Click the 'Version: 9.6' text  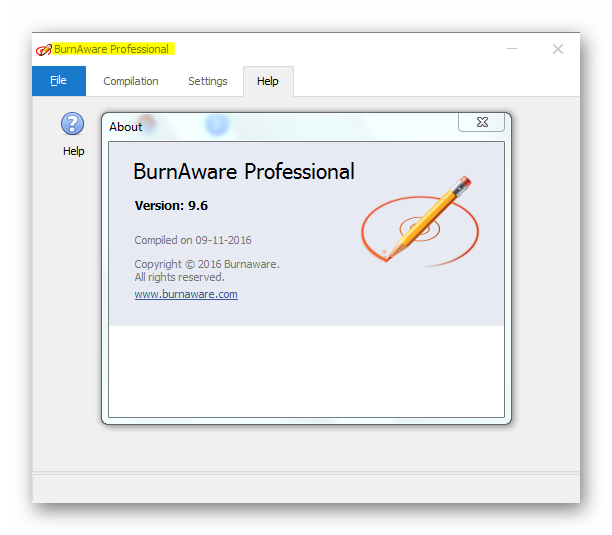coord(171,206)
